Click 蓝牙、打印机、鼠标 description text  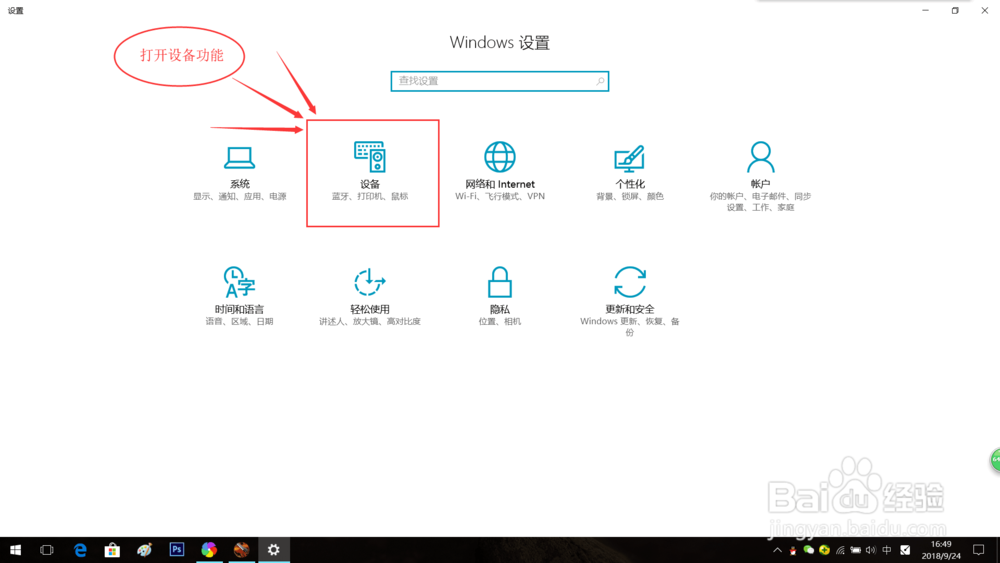point(370,196)
